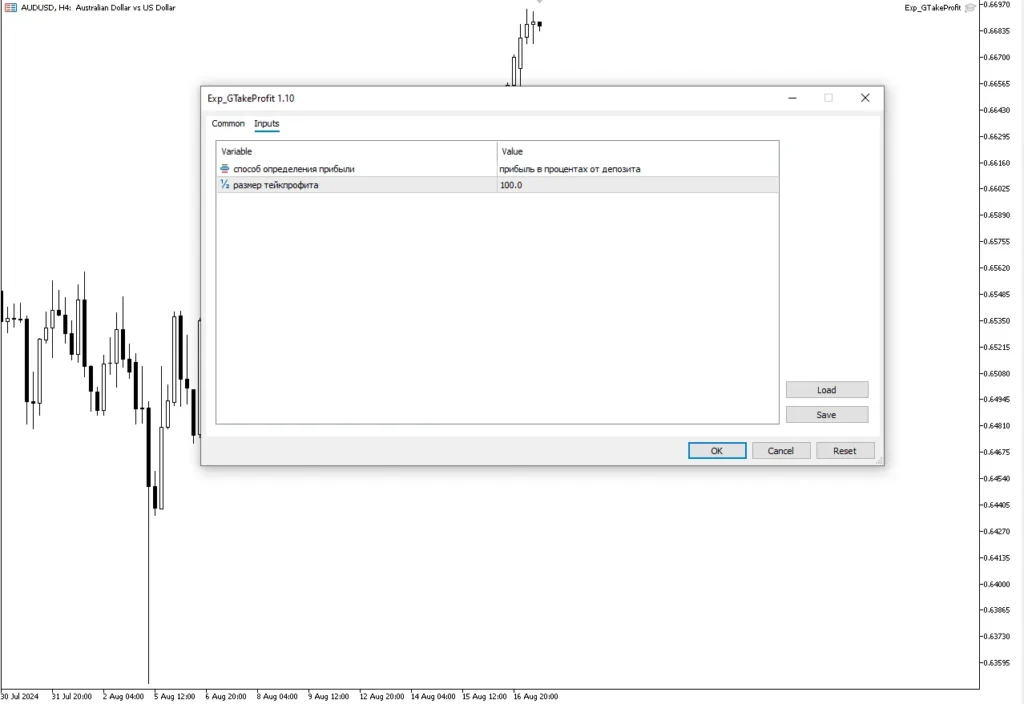The image size is (1024, 704).
Task: Save input parameters with Save button
Action: (x=827, y=415)
